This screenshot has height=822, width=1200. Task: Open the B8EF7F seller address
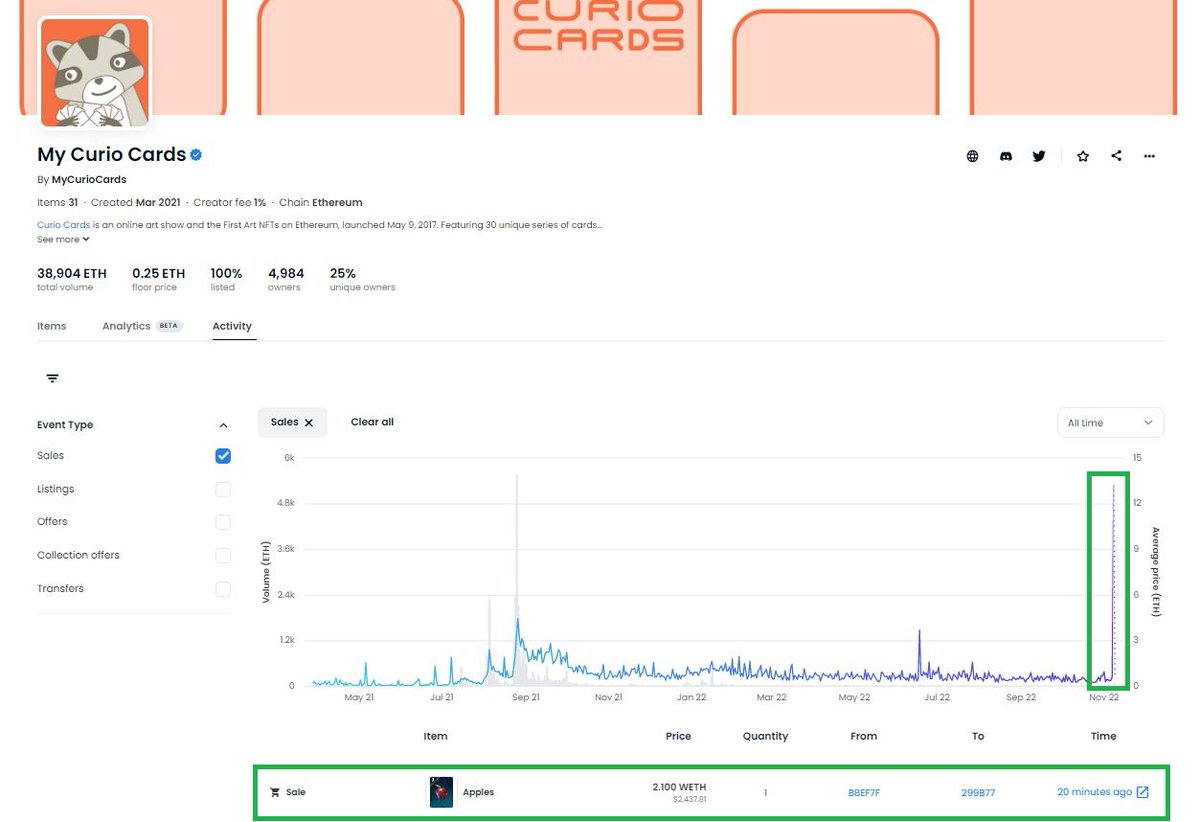[864, 793]
